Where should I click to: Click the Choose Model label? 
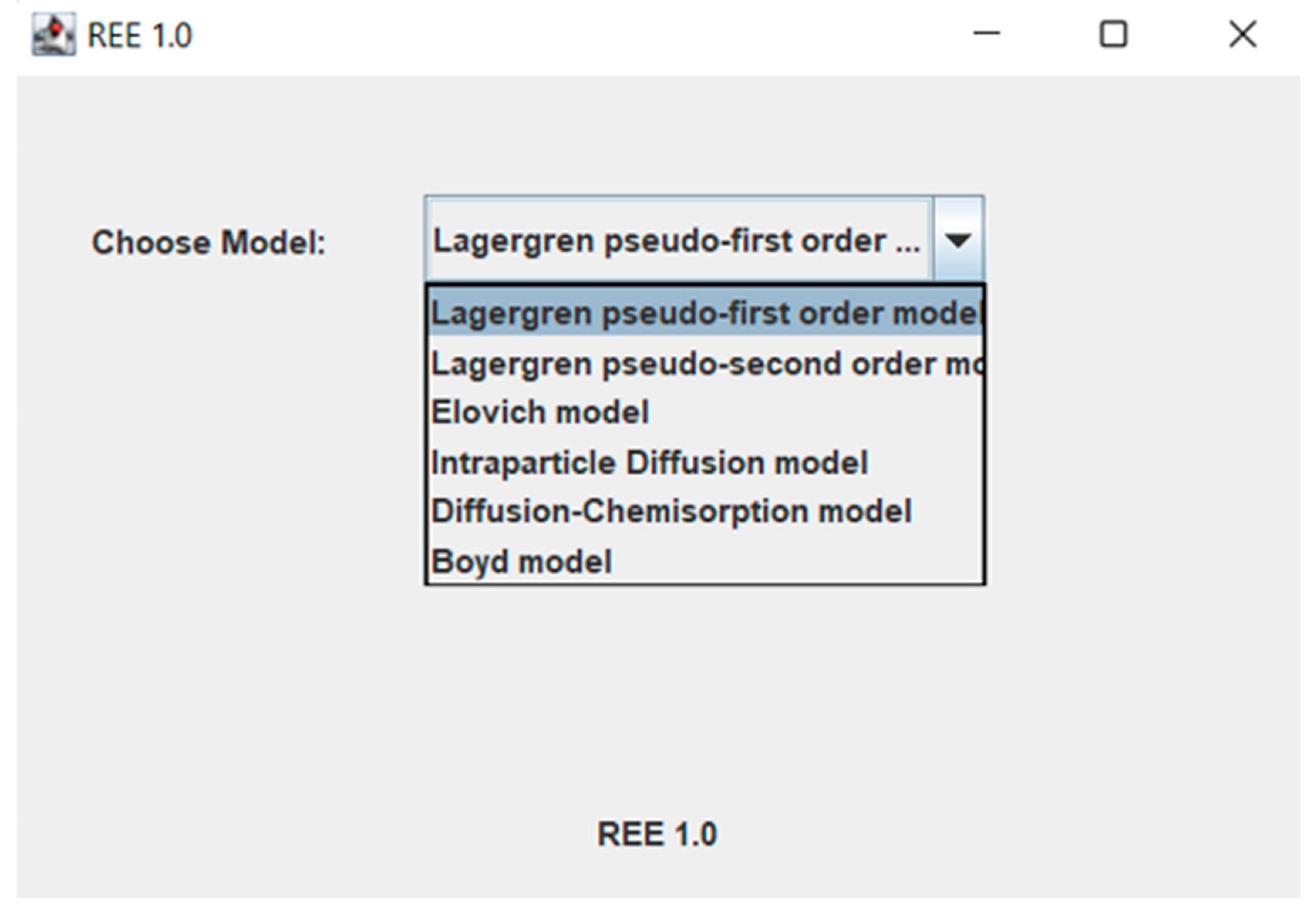click(x=209, y=242)
